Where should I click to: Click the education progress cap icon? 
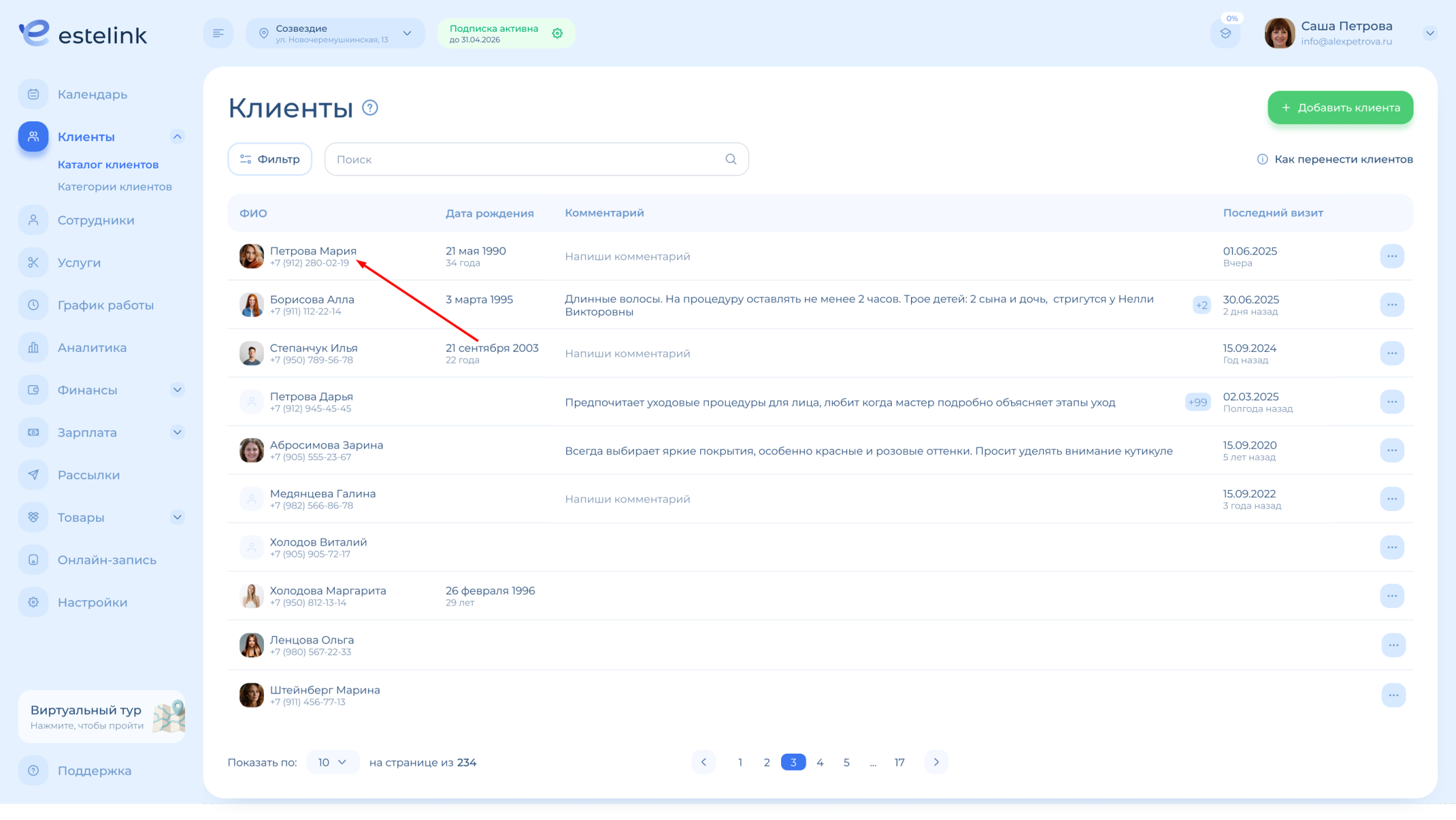click(x=1225, y=33)
